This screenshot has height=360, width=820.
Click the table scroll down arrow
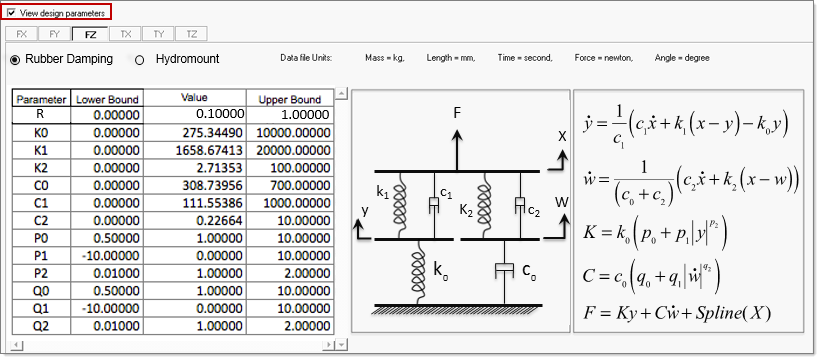[x=341, y=345]
